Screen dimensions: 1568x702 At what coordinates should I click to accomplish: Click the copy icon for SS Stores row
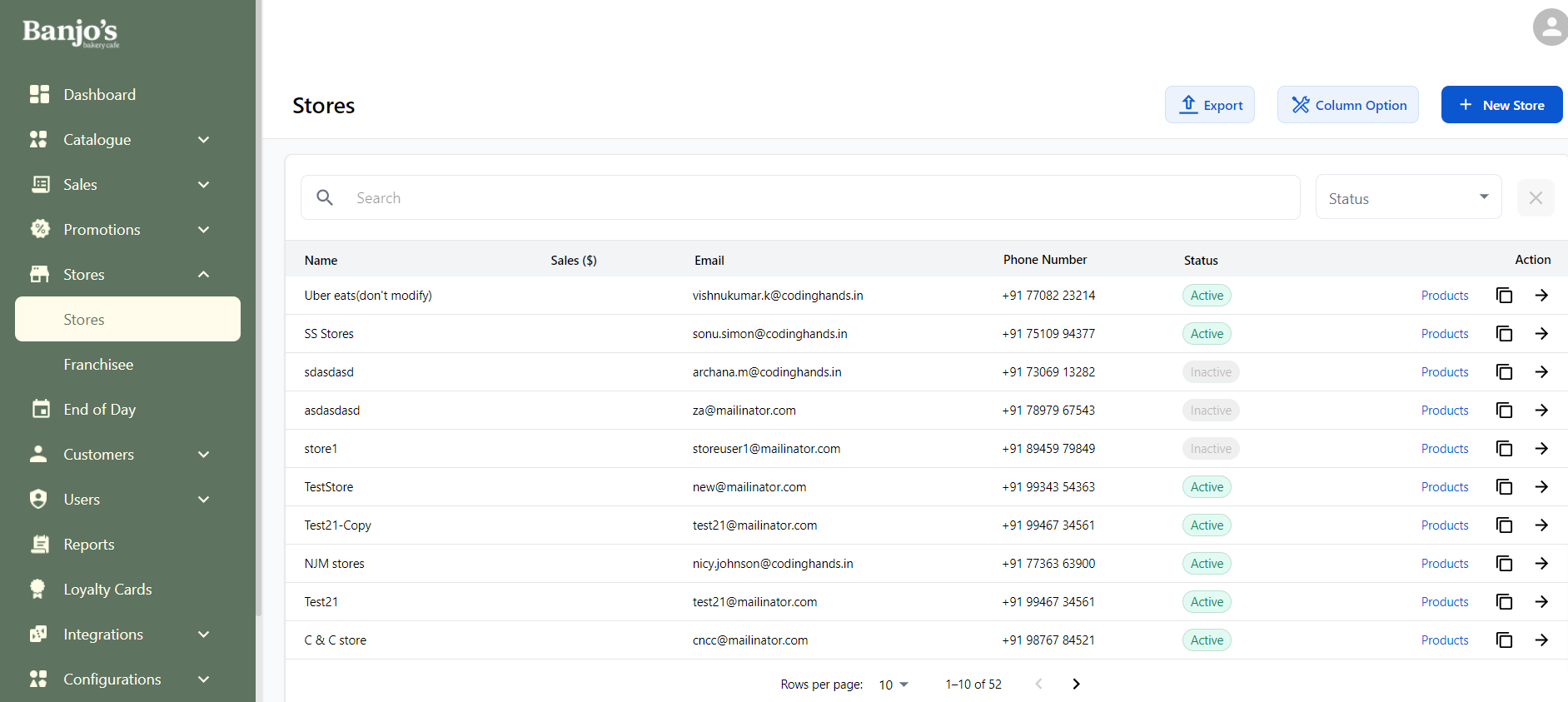[x=1504, y=334]
